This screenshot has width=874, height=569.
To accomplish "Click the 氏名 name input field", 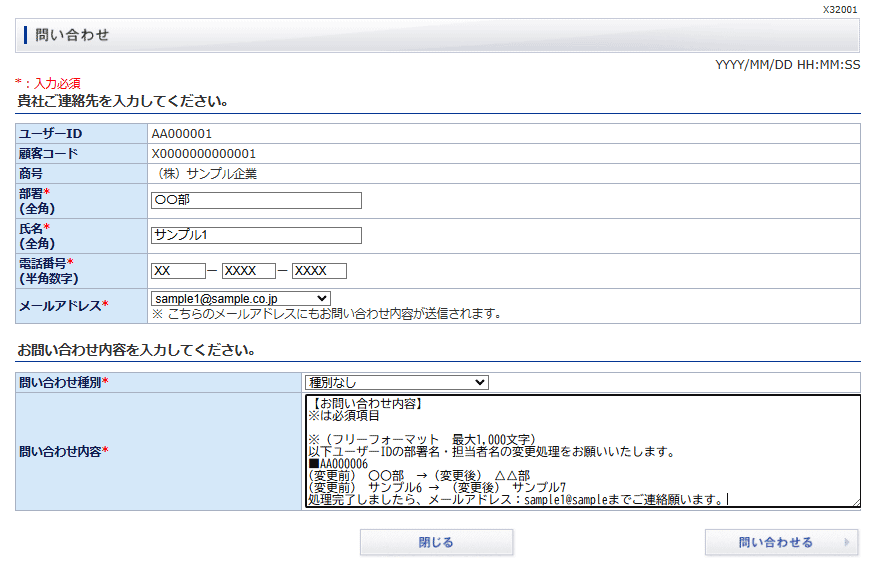I will [255, 235].
